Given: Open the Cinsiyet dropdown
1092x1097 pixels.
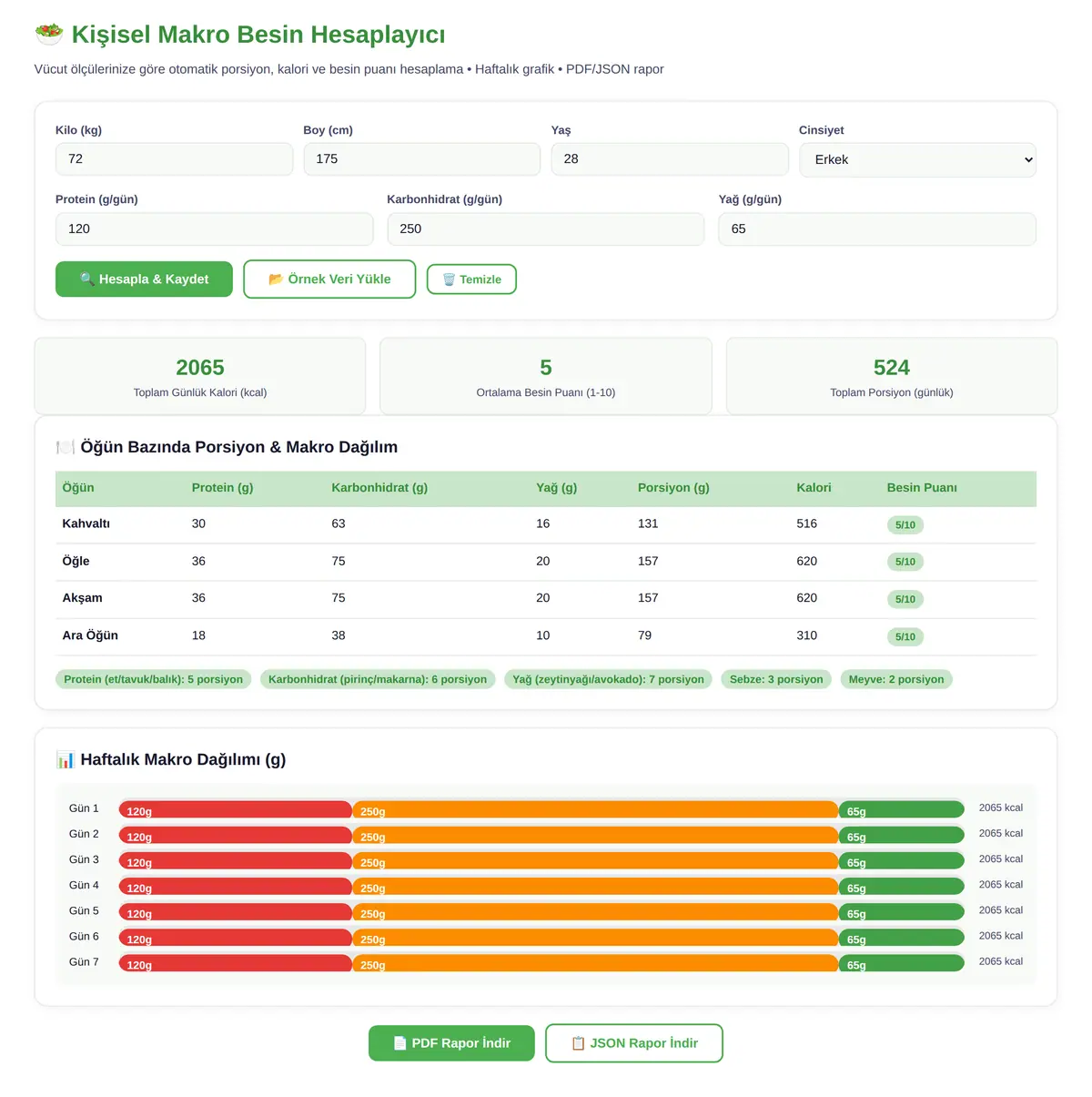Looking at the screenshot, I should pyautogui.click(x=917, y=159).
